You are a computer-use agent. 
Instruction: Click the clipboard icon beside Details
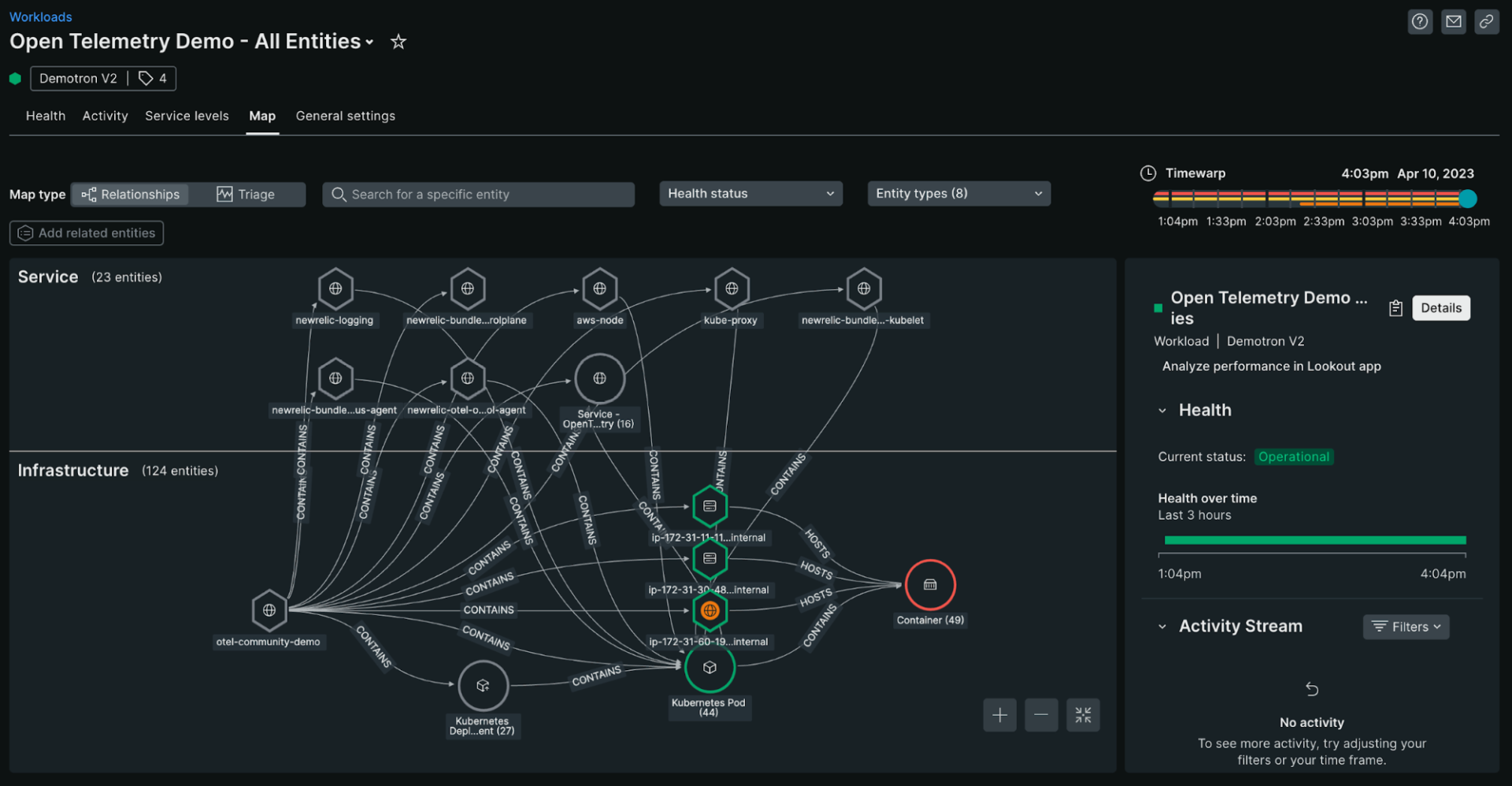click(x=1395, y=308)
